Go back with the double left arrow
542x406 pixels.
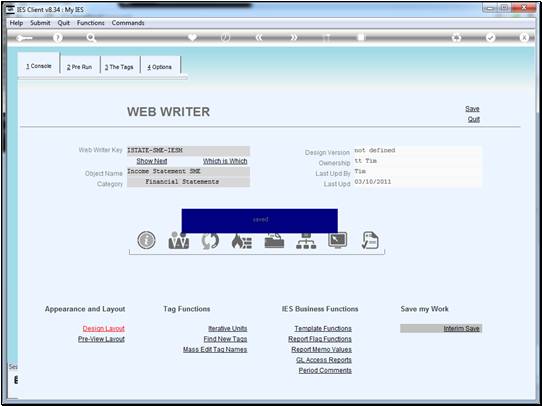(259, 38)
